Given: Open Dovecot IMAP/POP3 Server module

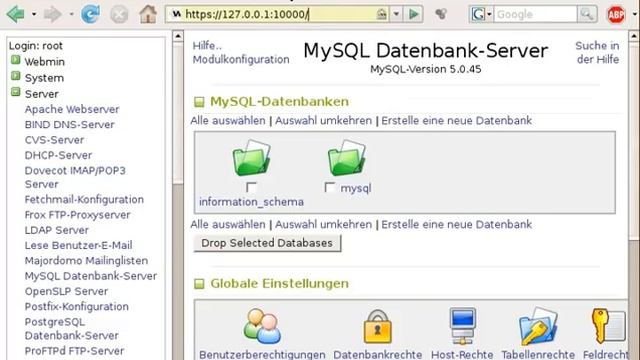Looking at the screenshot, I should point(75,177).
